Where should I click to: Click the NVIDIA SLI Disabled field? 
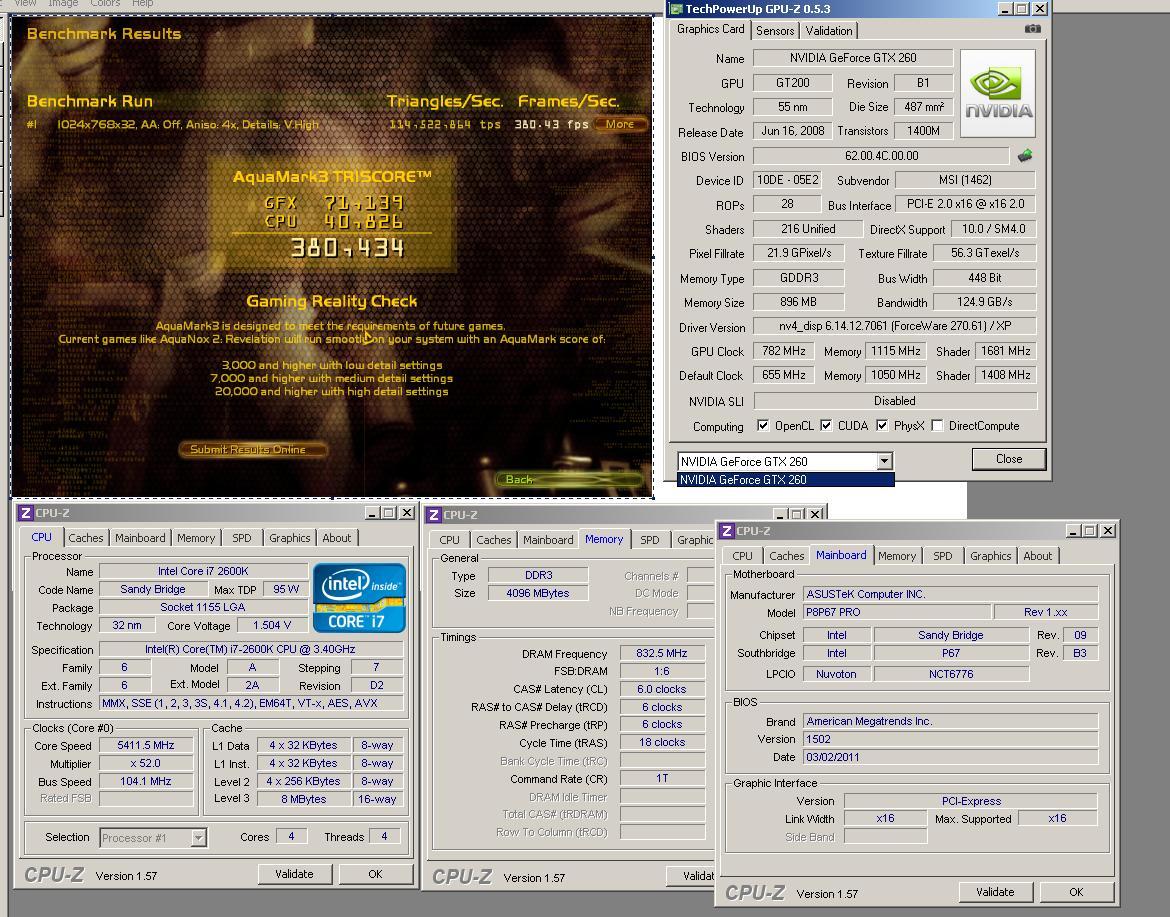click(x=895, y=401)
